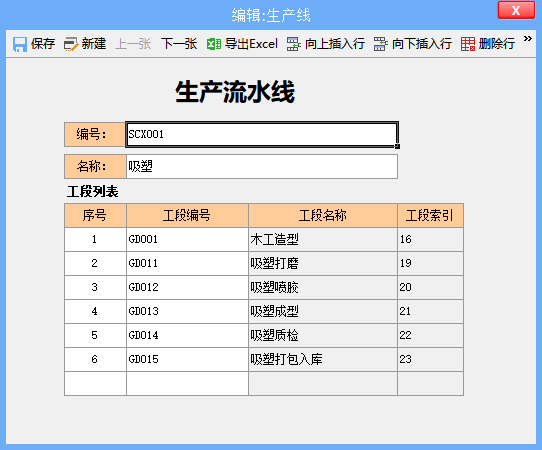Click the index cell 22
The height and width of the screenshot is (450, 542).
430,335
